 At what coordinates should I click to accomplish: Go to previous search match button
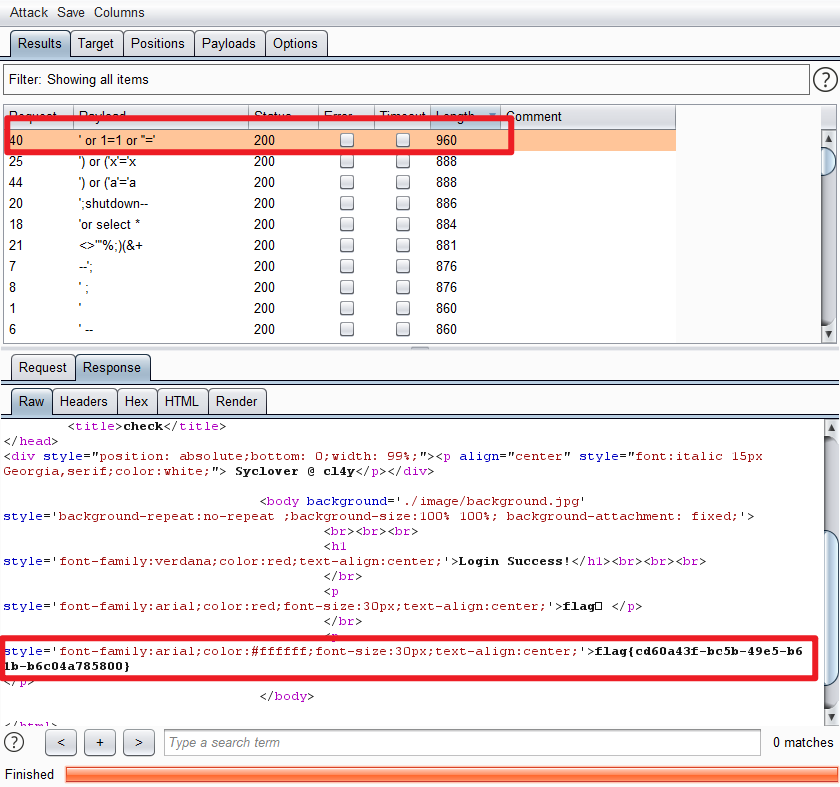[x=61, y=743]
